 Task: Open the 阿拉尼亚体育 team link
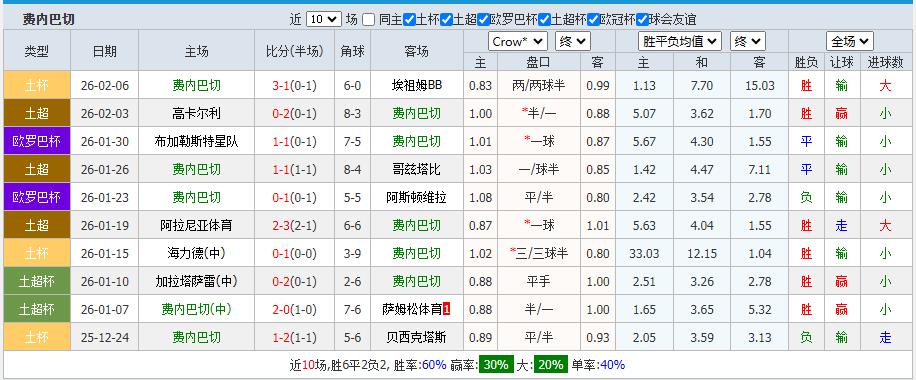[196, 226]
